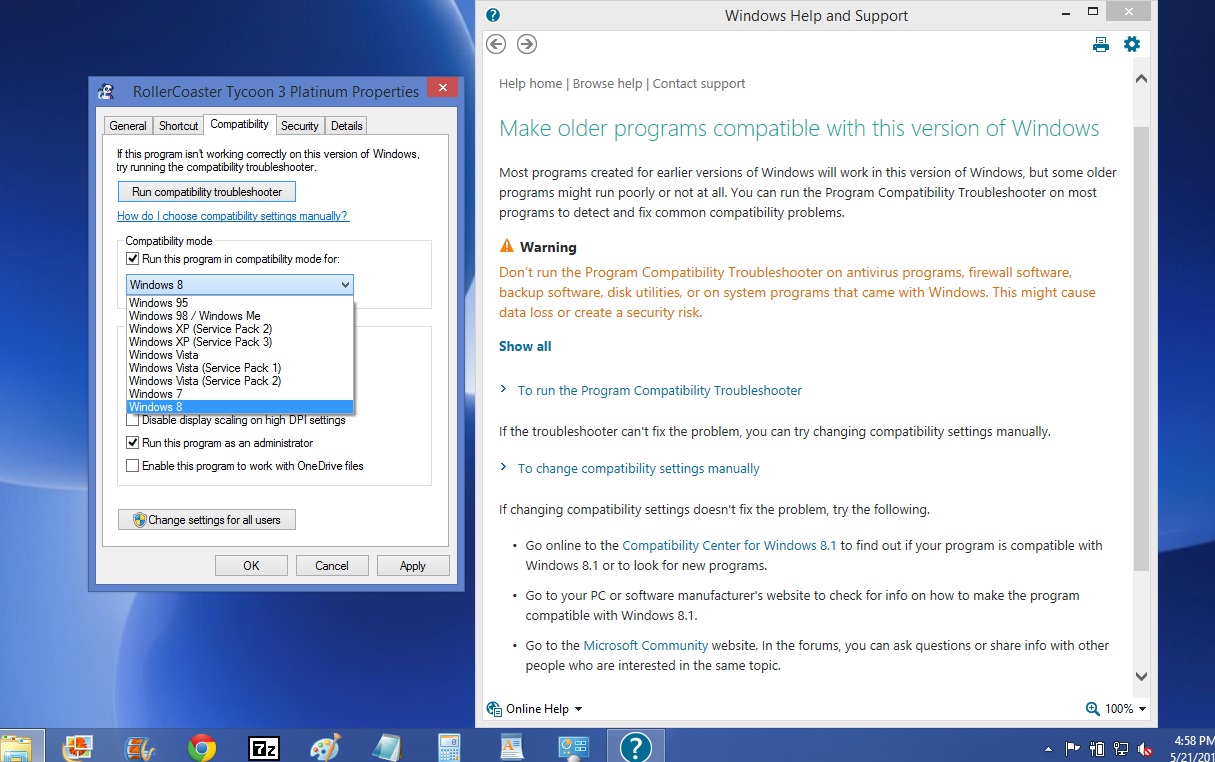Switch to the Security tab

click(299, 126)
